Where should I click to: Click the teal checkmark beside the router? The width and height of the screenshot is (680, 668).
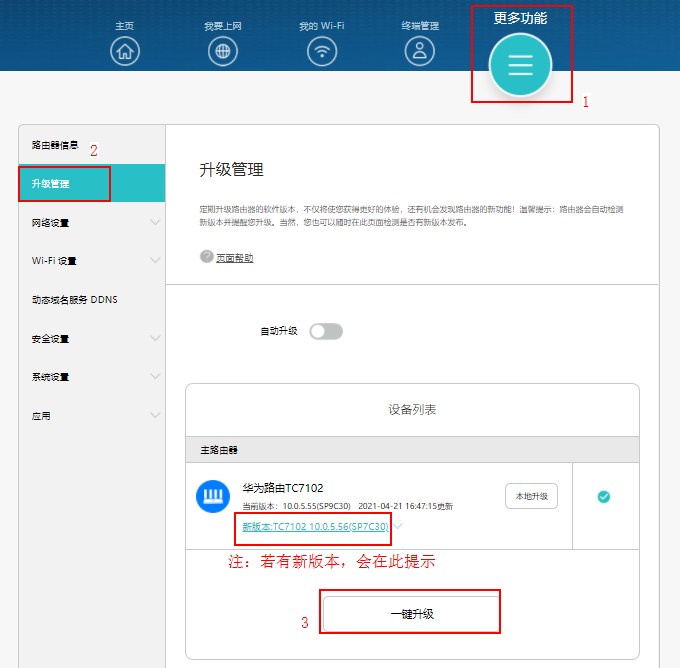604,497
